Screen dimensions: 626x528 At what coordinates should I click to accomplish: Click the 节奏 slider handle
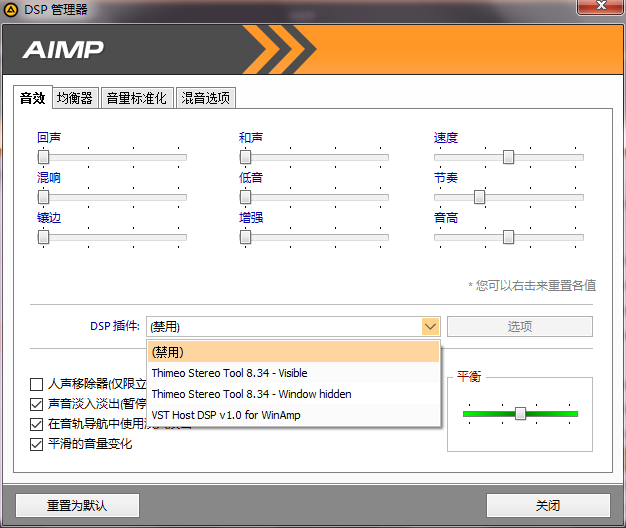click(479, 197)
